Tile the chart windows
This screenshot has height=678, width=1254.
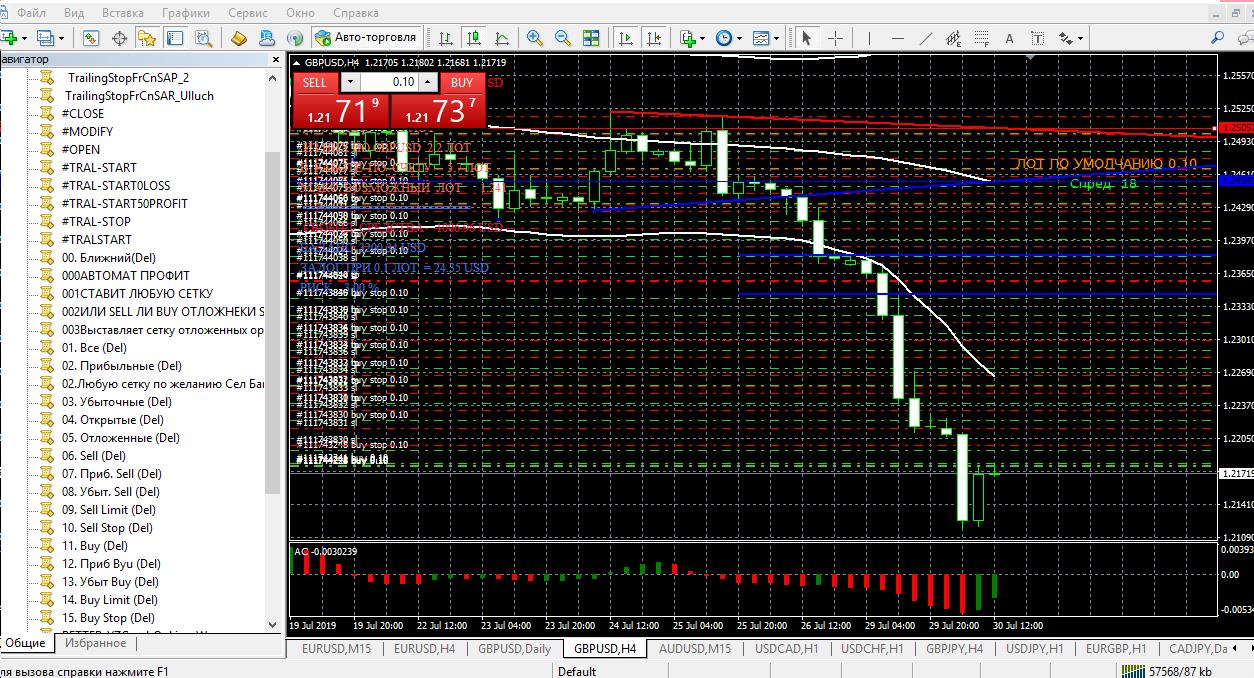[591, 38]
